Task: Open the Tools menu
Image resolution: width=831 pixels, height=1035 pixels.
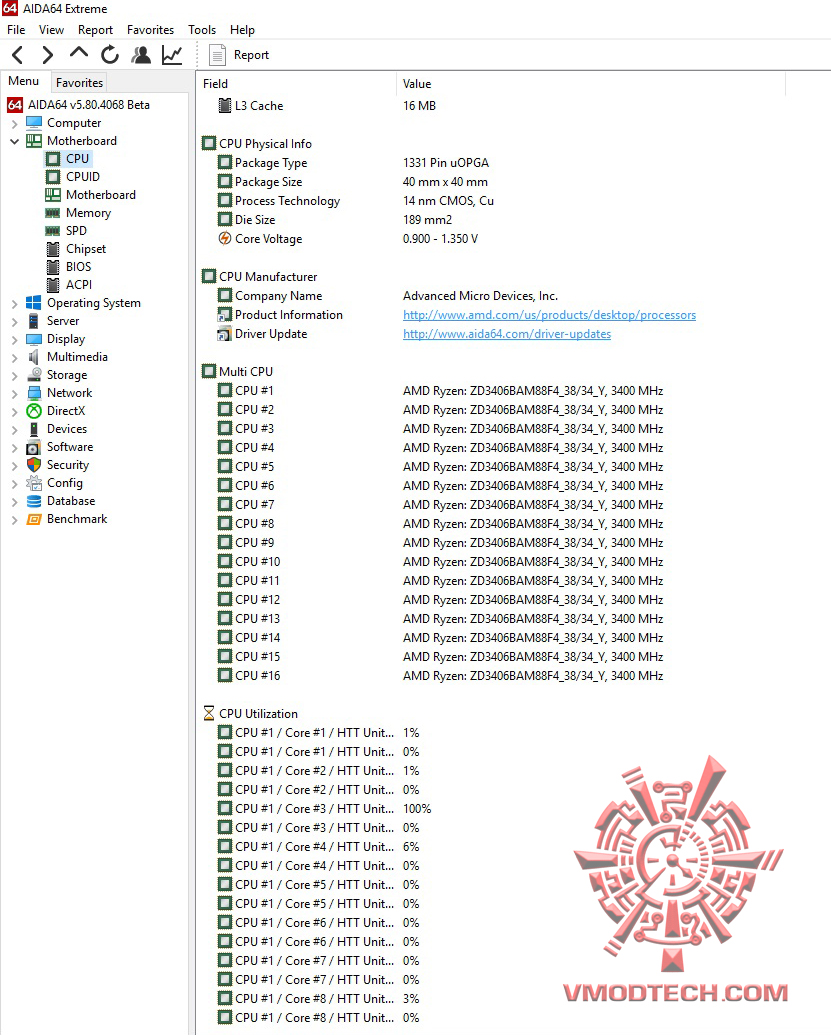Action: point(202,30)
